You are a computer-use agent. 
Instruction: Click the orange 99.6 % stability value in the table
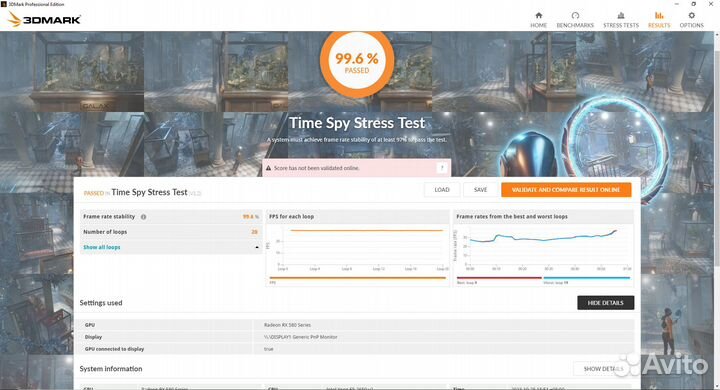tap(250, 217)
